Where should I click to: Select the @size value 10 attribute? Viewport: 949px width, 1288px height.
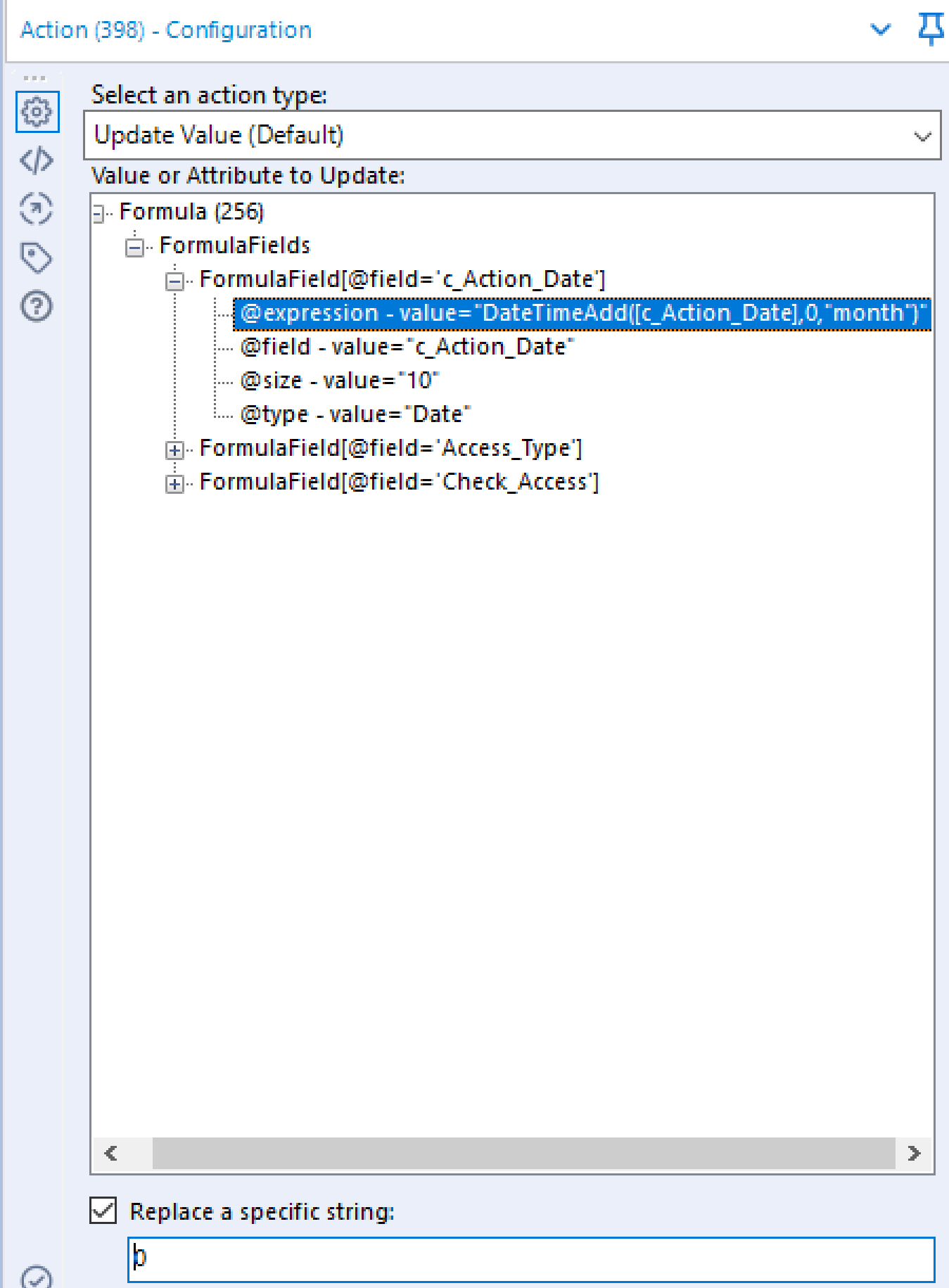339,381
